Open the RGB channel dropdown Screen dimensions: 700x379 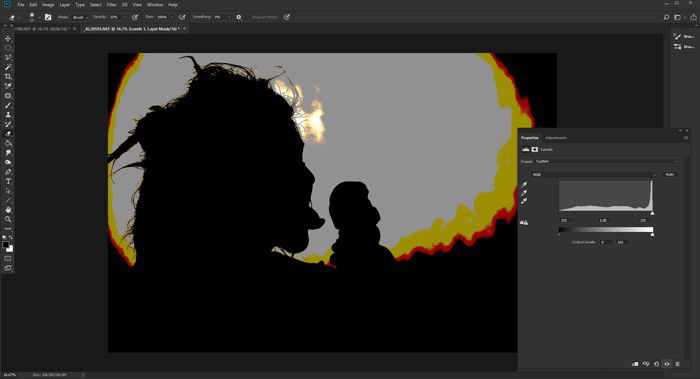(x=594, y=175)
